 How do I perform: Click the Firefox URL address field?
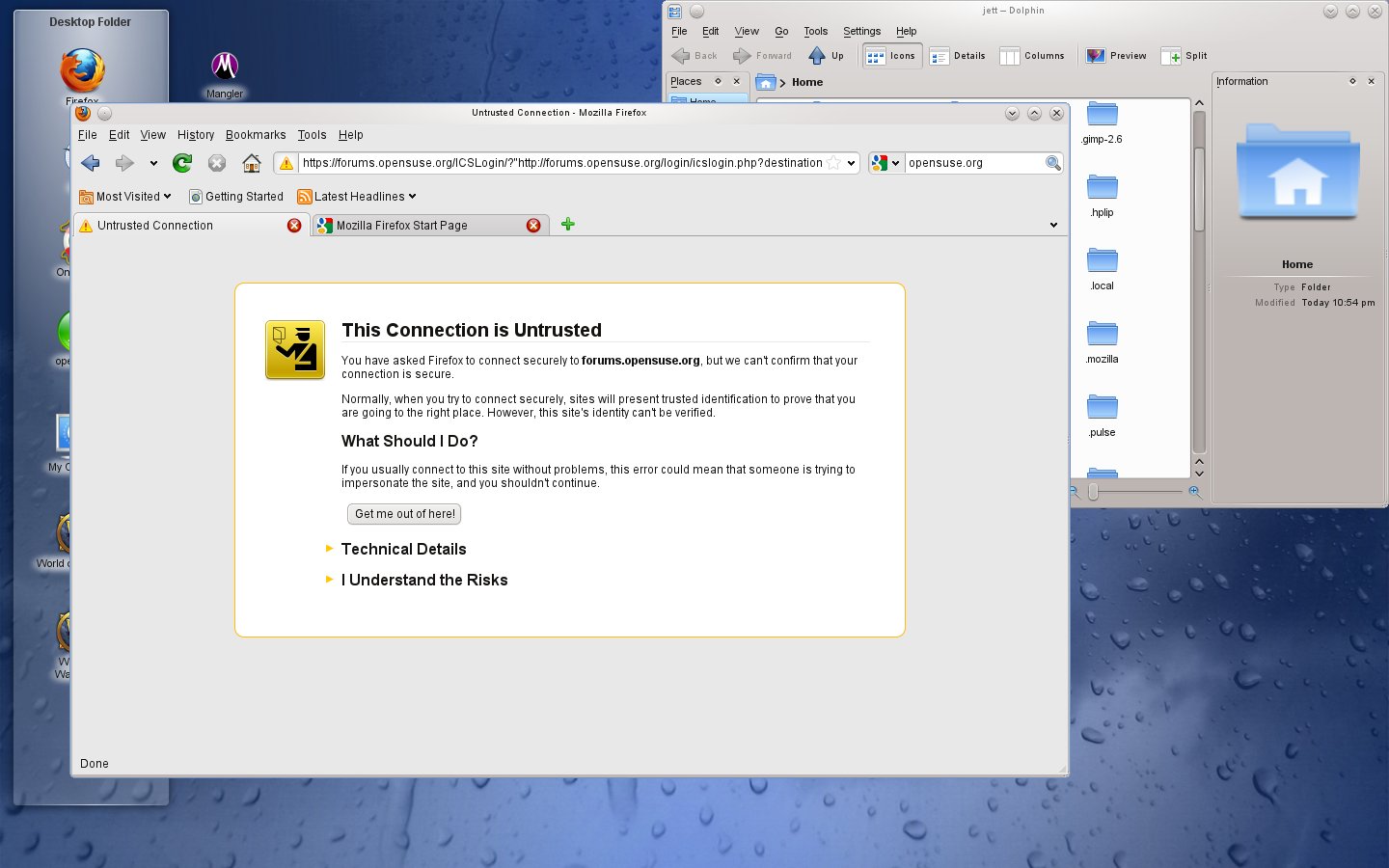tap(562, 163)
